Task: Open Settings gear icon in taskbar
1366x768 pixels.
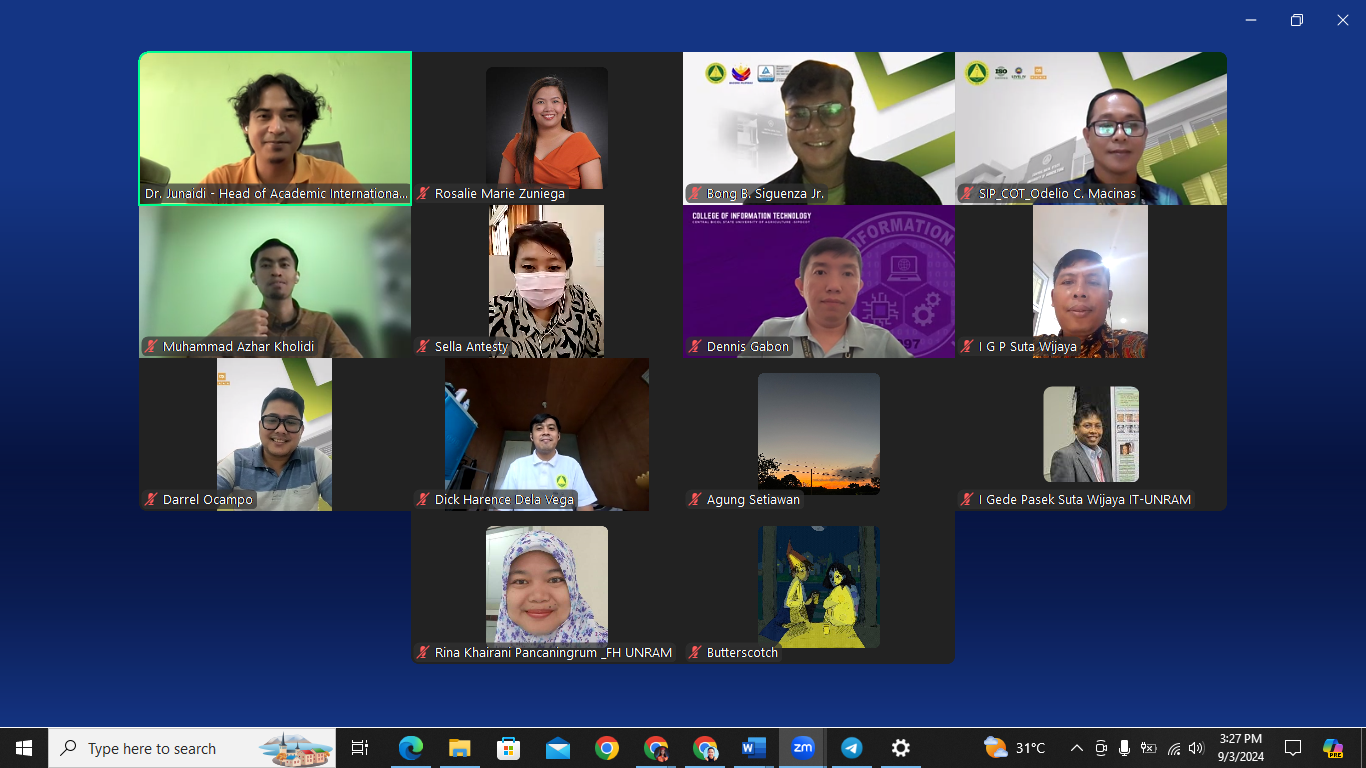Action: (x=901, y=748)
